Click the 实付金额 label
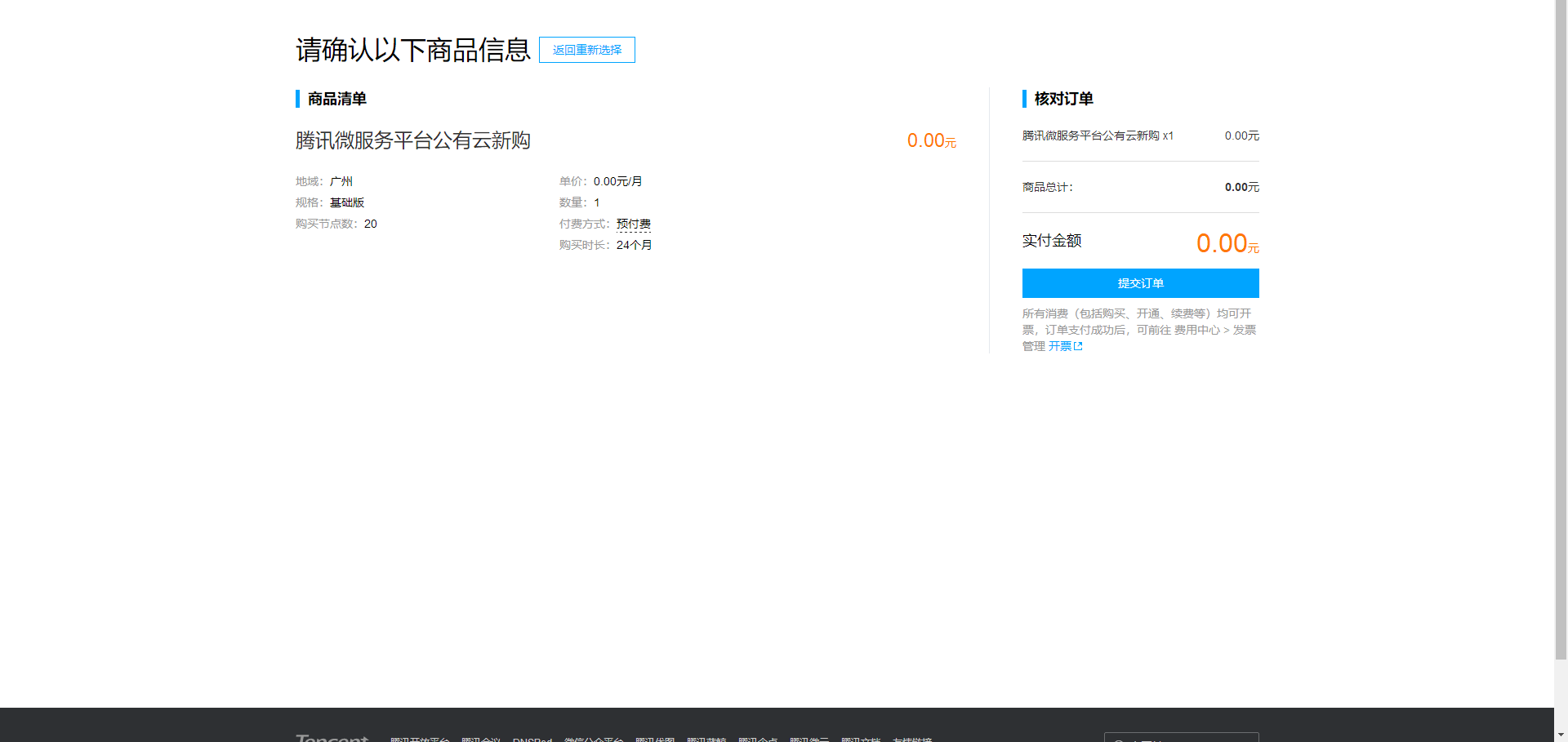This screenshot has width=1568, height=742. coord(1052,241)
